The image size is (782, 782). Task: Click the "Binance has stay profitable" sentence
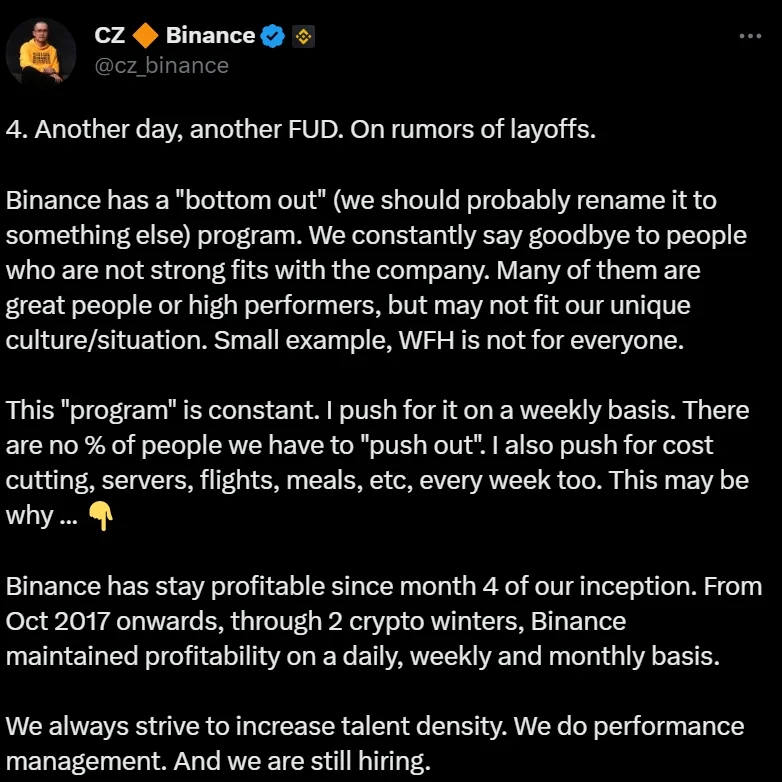pos(351,586)
